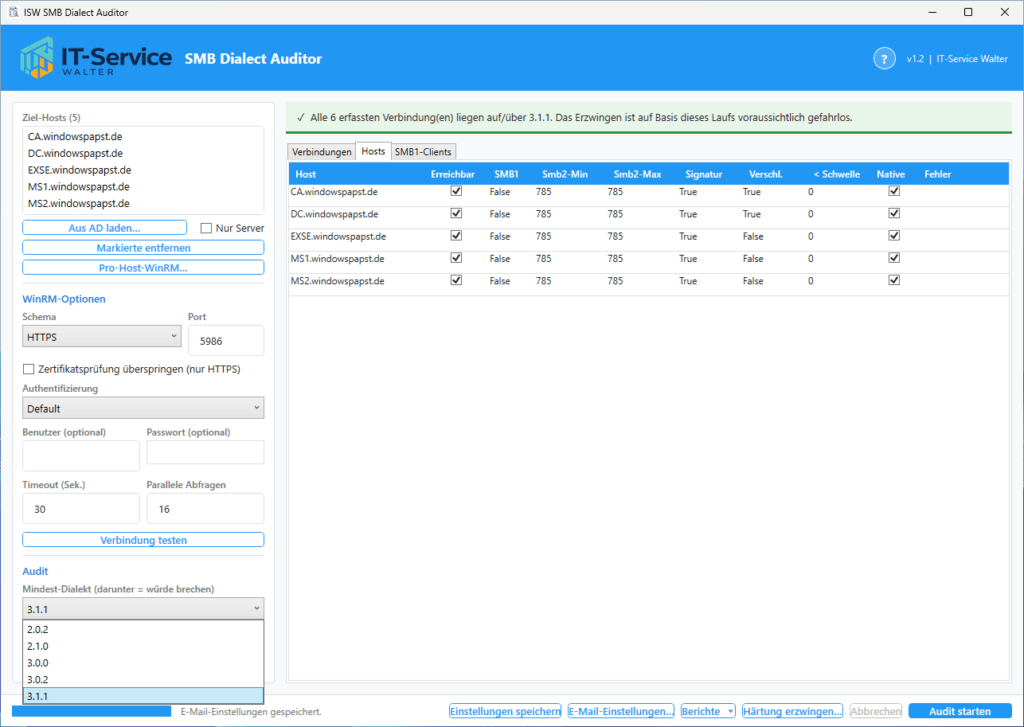Select dialect 2.1.0 from list
The height and width of the screenshot is (727, 1024).
[143, 646]
